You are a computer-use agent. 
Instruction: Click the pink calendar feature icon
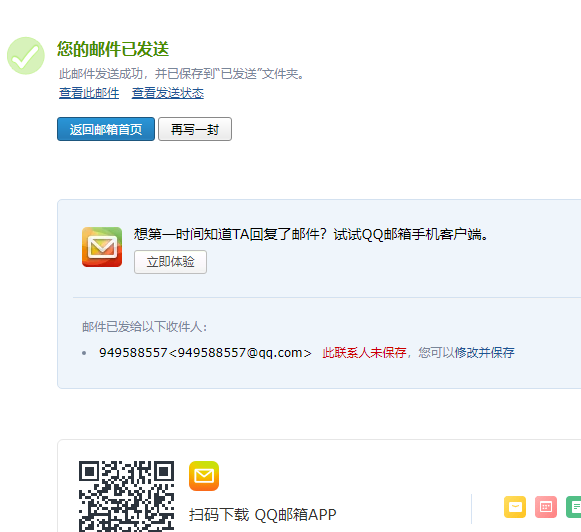point(546,507)
